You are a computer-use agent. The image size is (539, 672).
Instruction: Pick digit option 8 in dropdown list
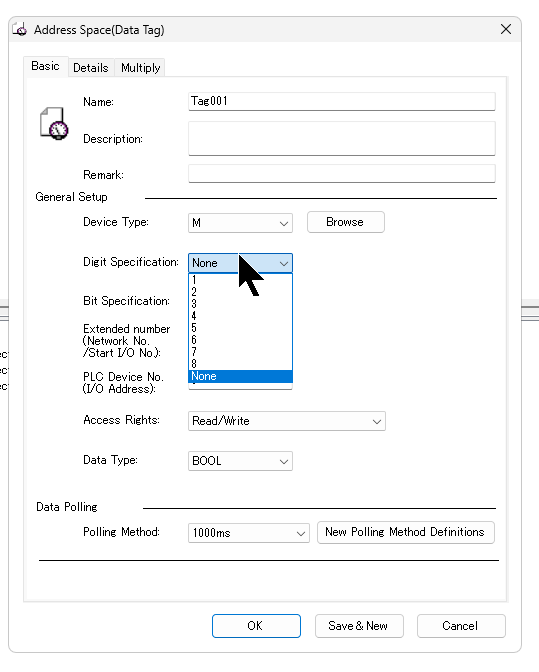coord(240,364)
